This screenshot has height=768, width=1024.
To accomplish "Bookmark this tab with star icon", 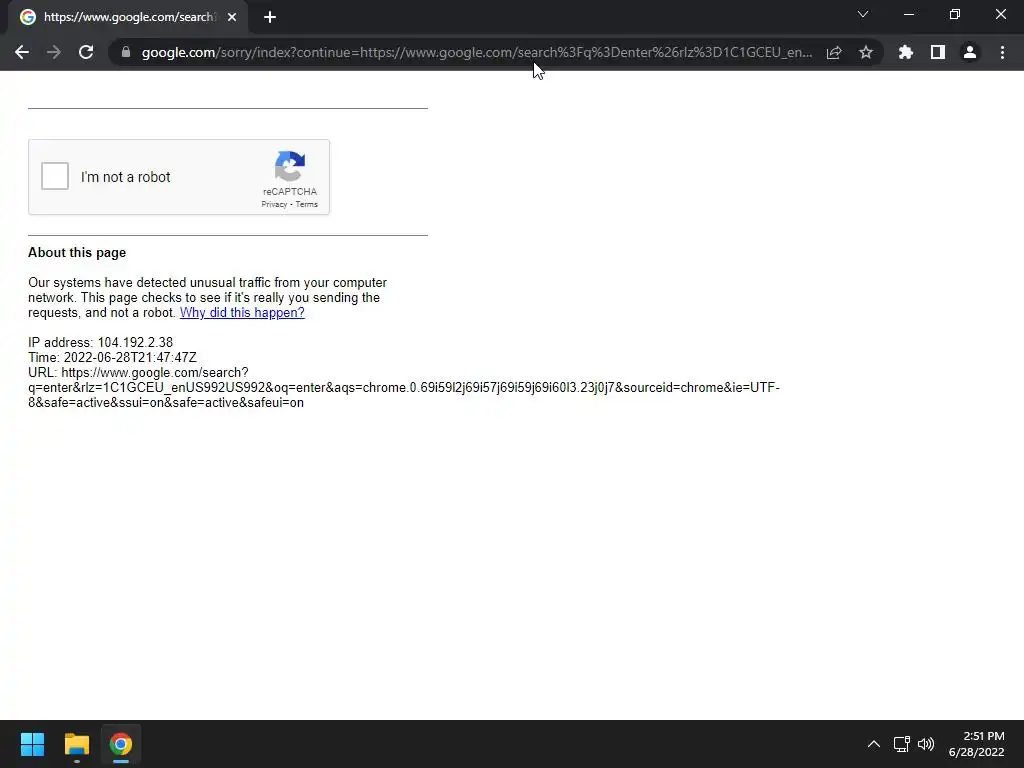I will tap(866, 52).
